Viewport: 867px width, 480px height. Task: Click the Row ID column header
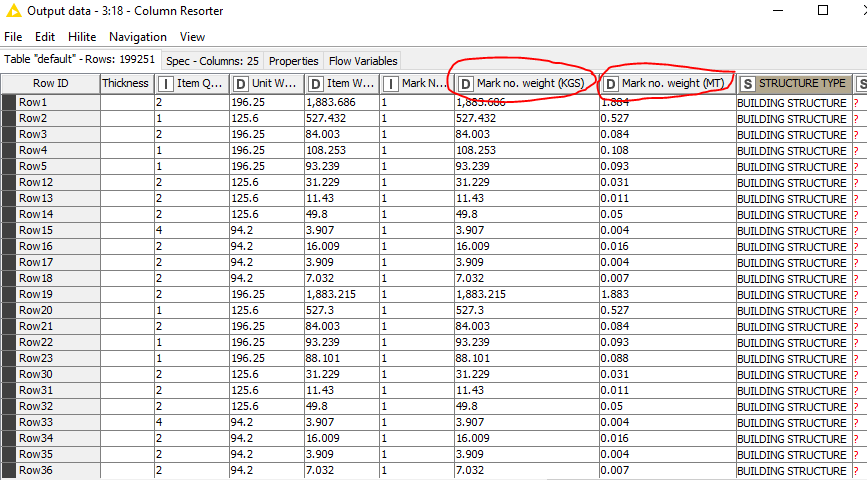50,84
